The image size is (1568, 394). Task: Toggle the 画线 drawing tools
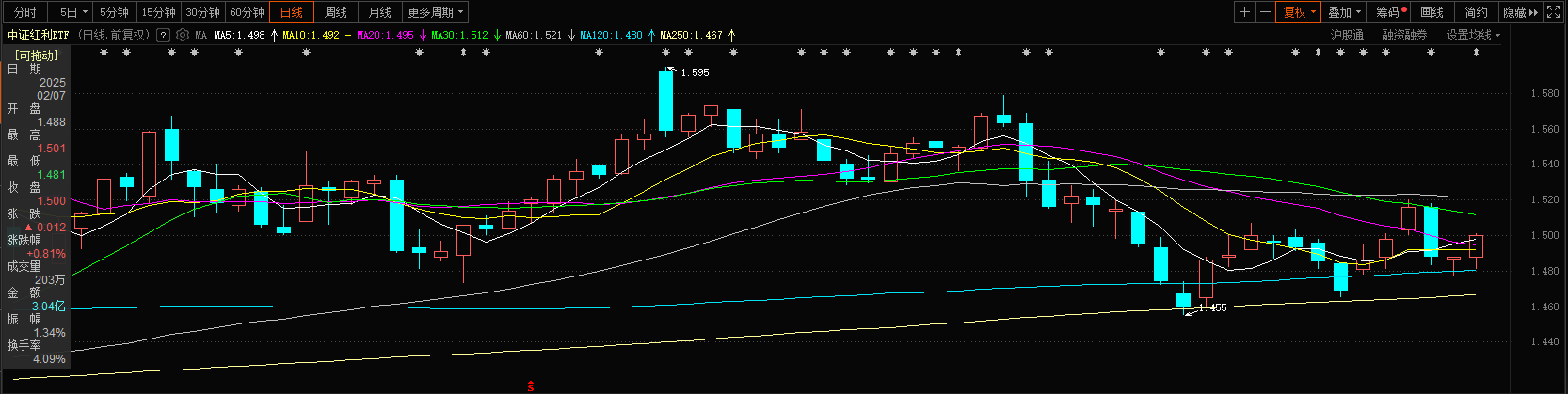(1432, 12)
